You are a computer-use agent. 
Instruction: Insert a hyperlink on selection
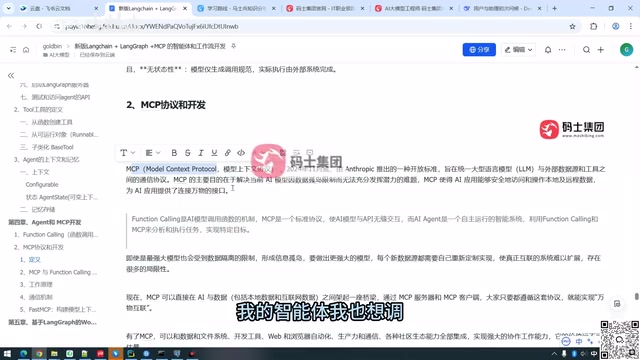pyautogui.click(x=228, y=153)
